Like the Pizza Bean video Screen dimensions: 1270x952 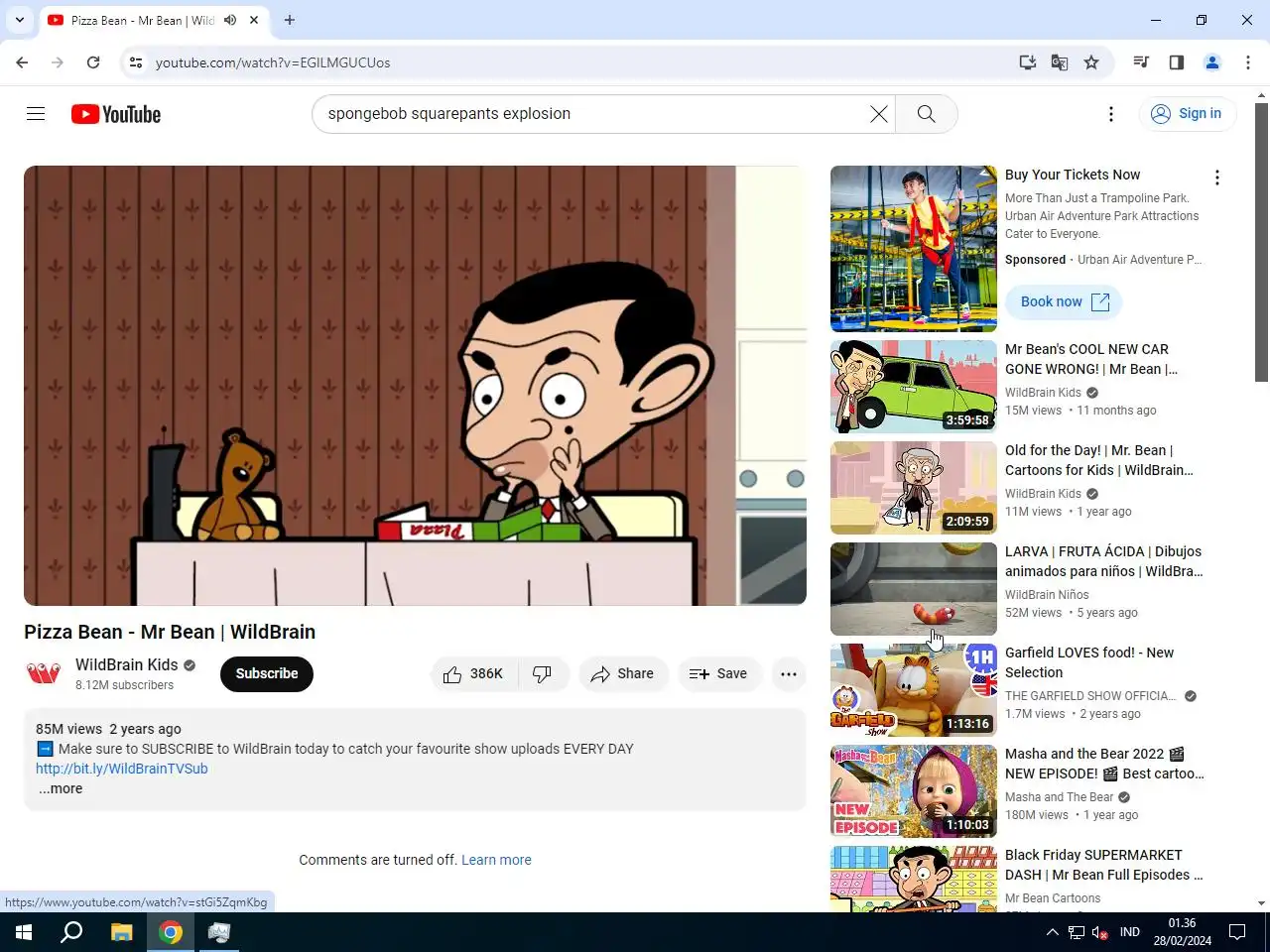pos(473,674)
